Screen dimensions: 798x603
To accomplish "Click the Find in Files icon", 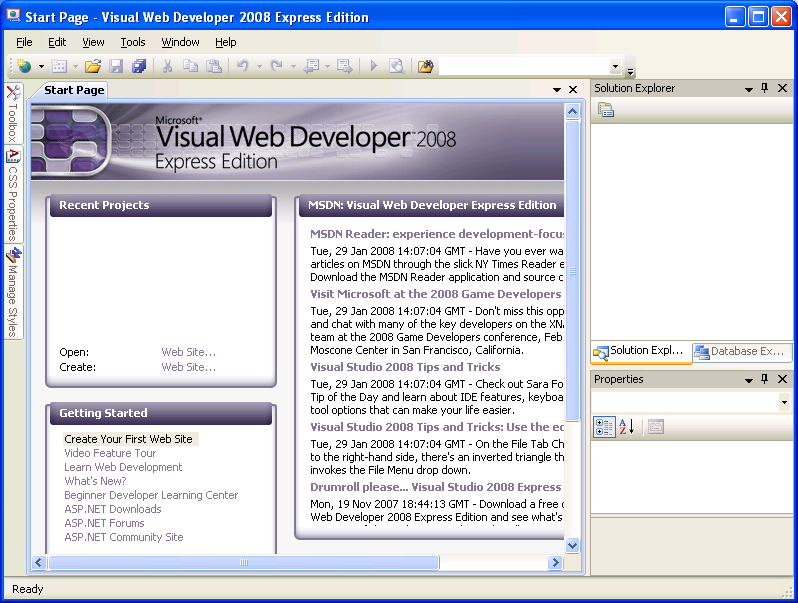I will click(396, 66).
